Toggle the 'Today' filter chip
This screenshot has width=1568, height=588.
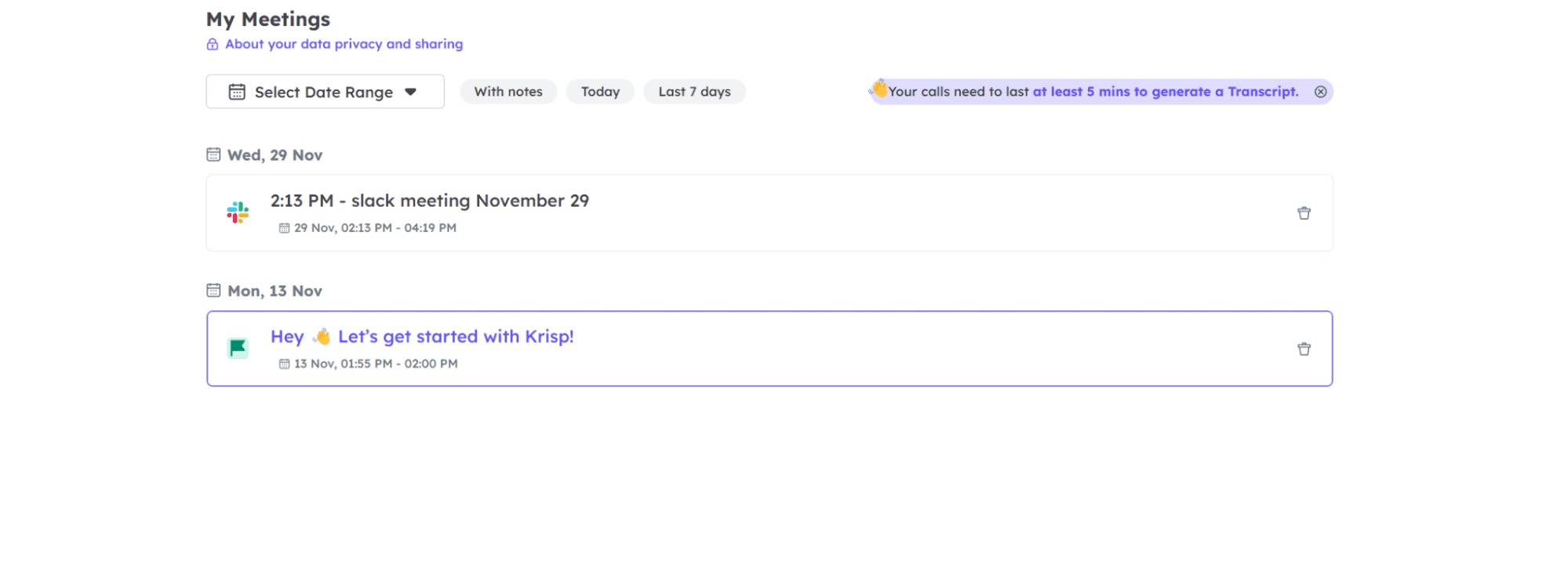(x=600, y=92)
